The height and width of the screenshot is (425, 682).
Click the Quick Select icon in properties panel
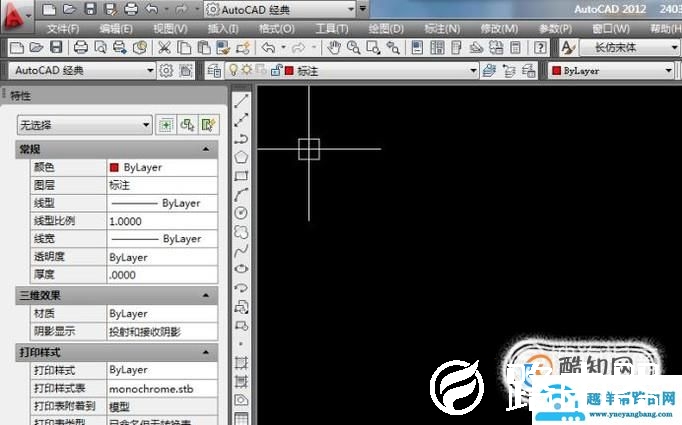coord(208,124)
